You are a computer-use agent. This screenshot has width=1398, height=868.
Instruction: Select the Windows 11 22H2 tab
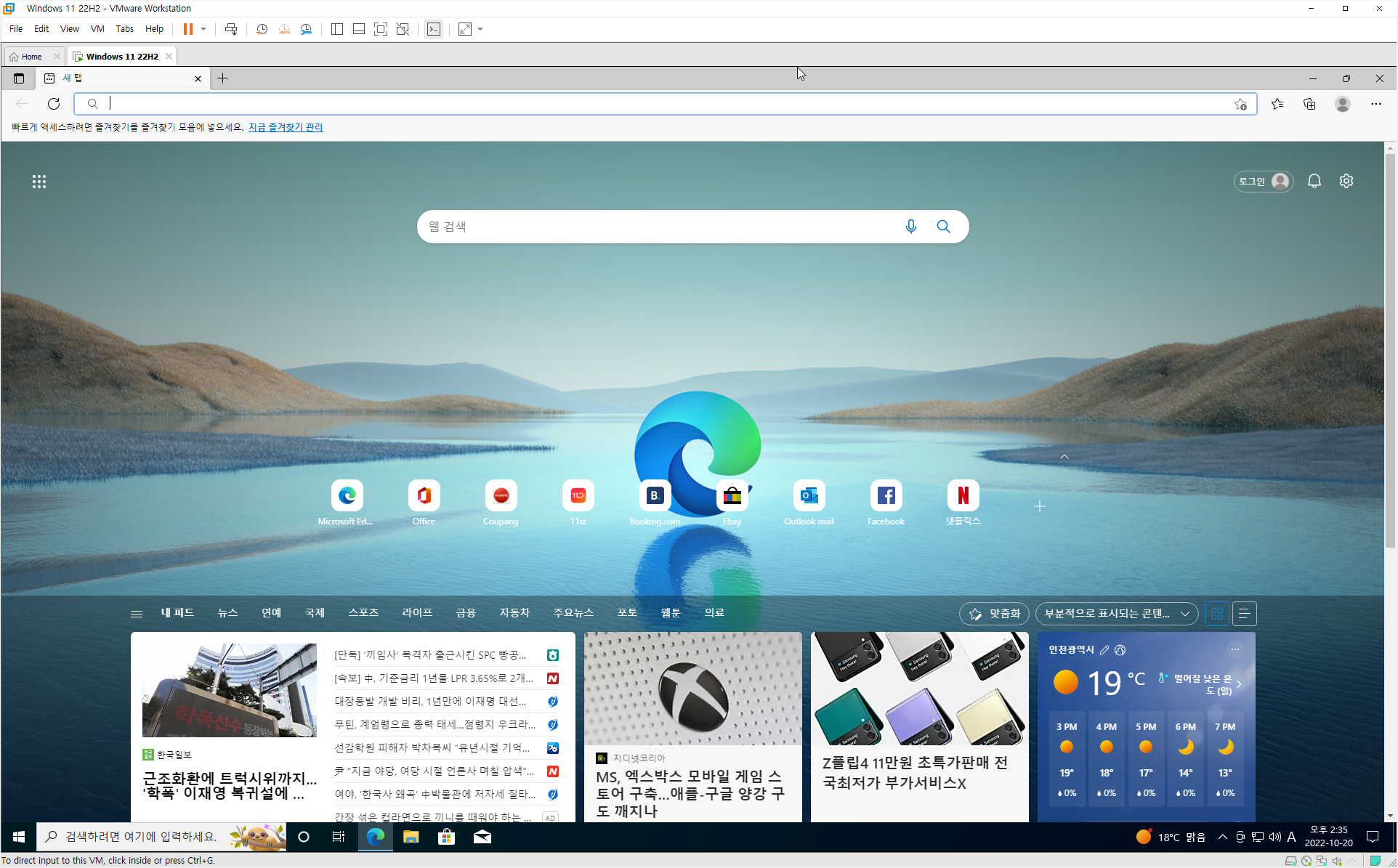point(121,57)
